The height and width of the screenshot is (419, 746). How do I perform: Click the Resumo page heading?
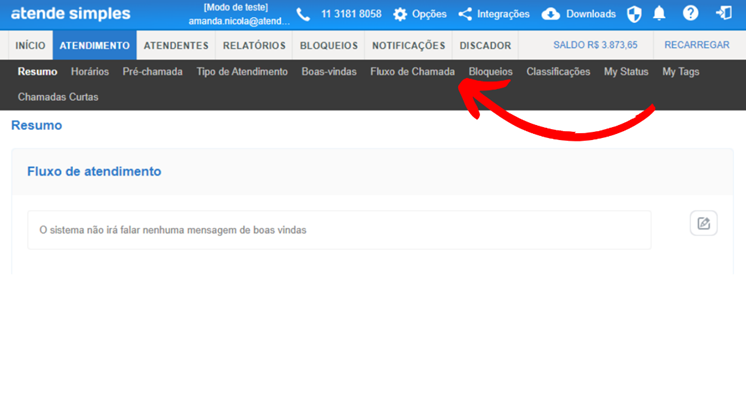37,125
